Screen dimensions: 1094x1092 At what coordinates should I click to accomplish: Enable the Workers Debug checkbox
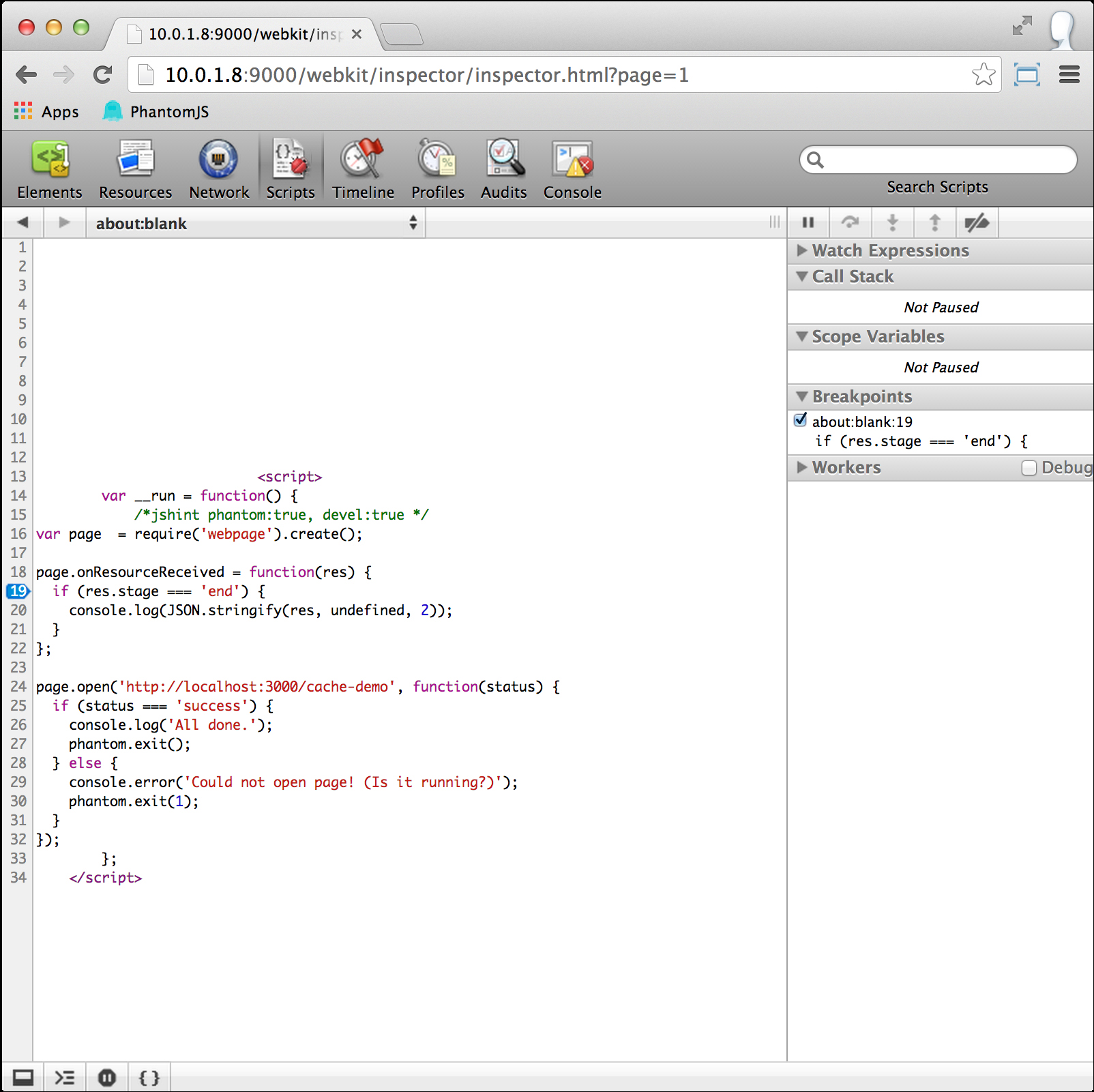(1029, 467)
